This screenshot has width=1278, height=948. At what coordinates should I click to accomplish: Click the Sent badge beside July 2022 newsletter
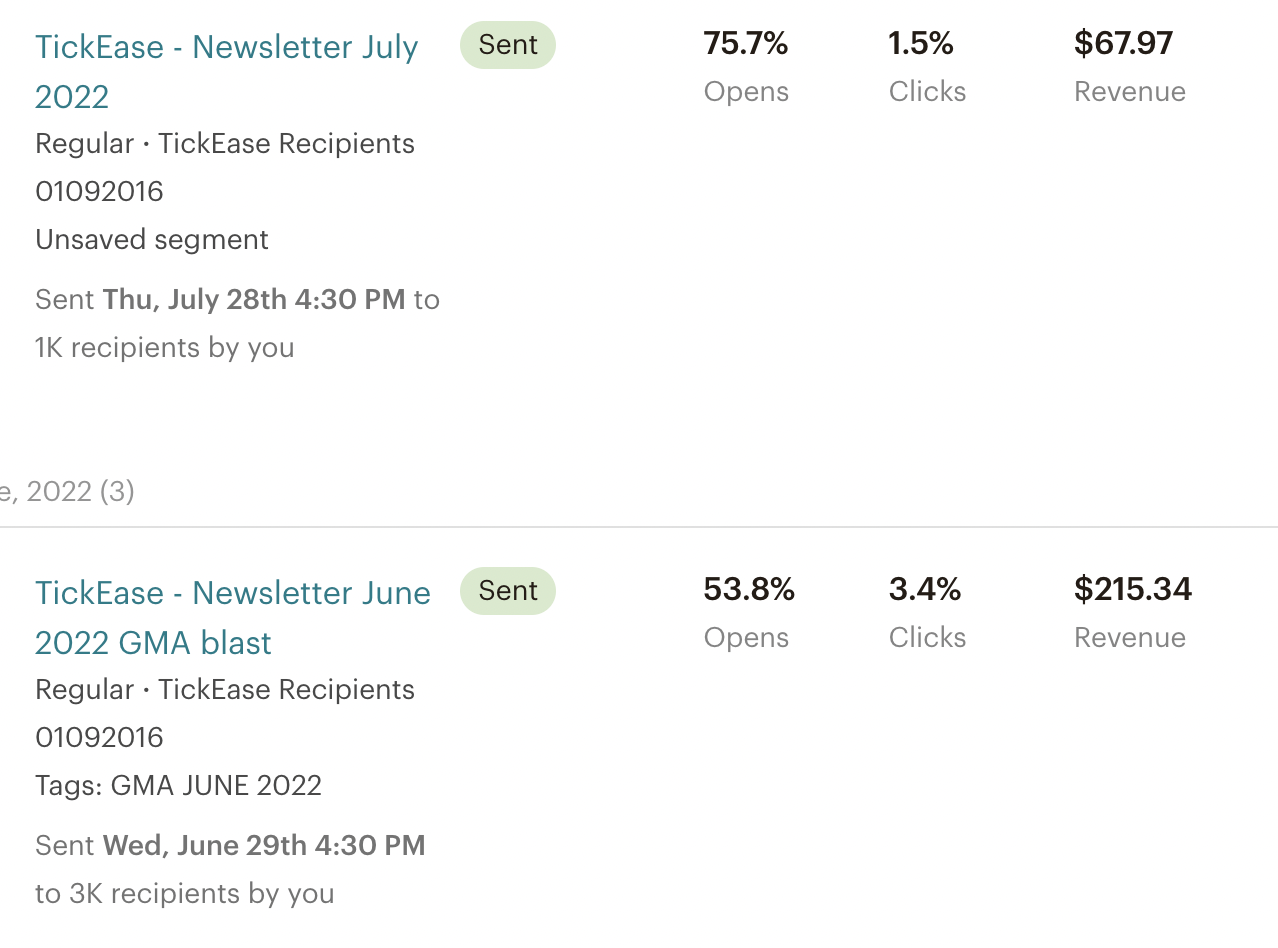coord(508,45)
